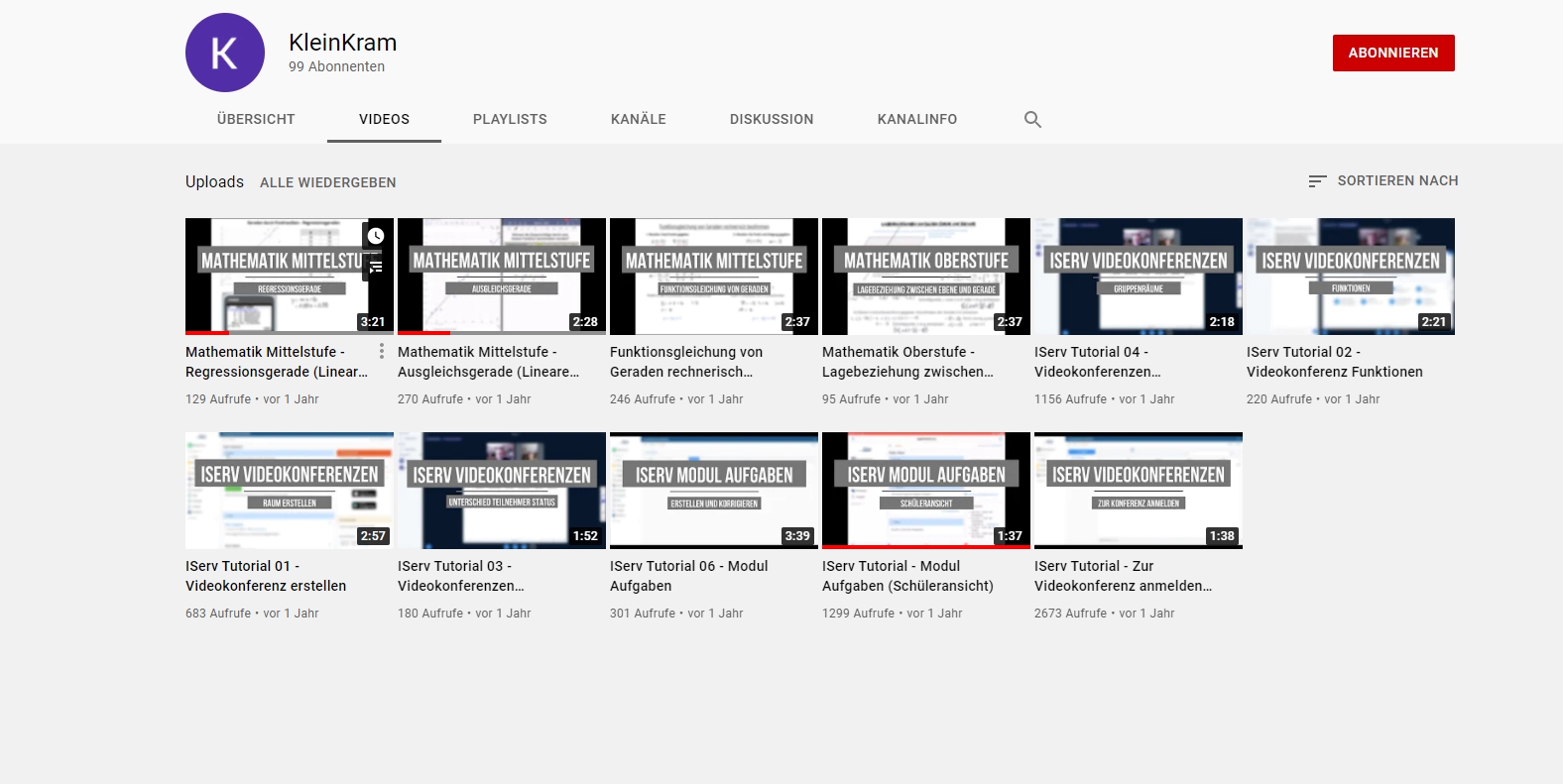Select the Videos tab
The height and width of the screenshot is (784, 1563).
pos(384,119)
